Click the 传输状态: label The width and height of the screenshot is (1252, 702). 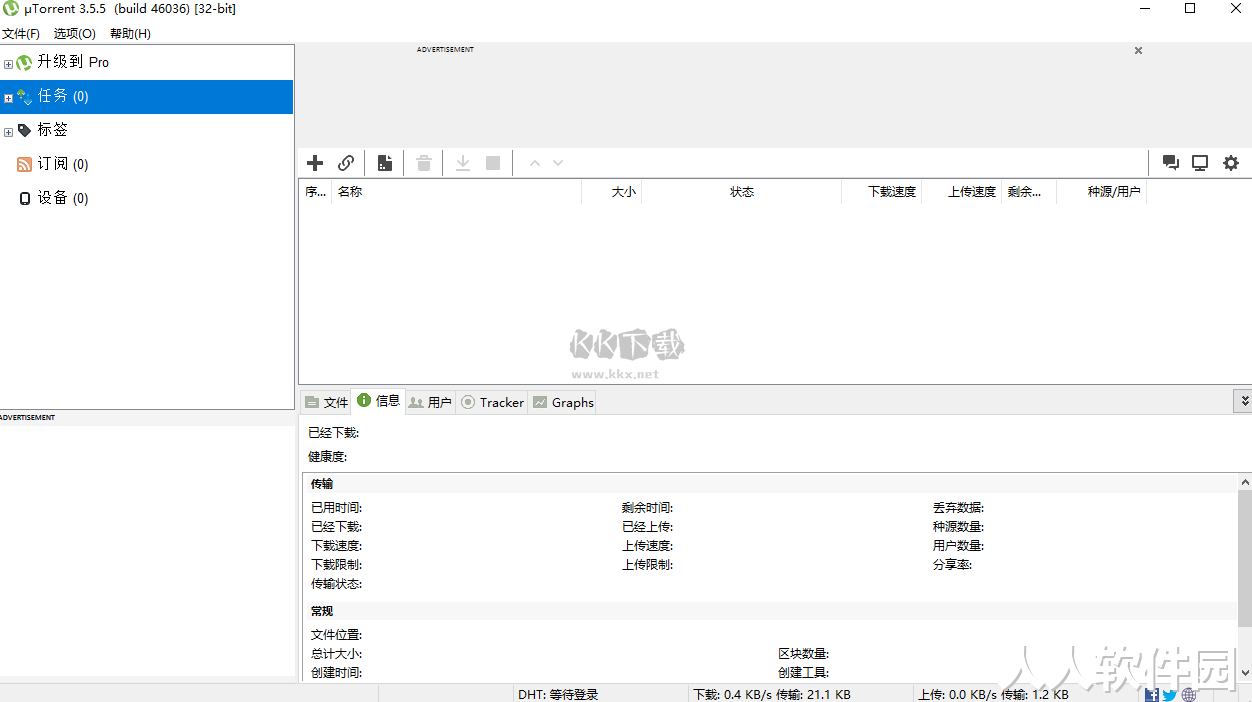click(336, 584)
